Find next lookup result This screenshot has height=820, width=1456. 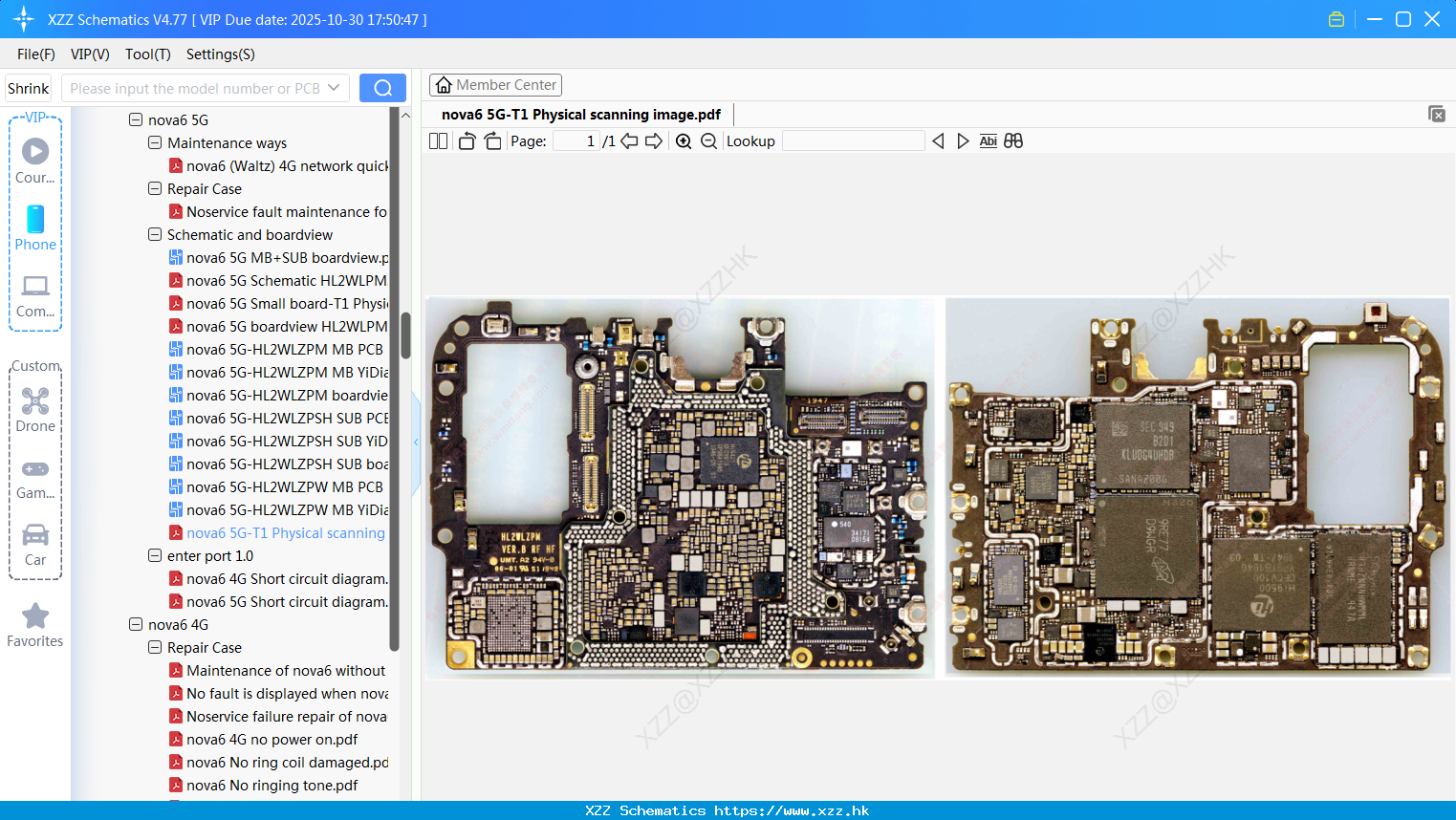tap(963, 140)
